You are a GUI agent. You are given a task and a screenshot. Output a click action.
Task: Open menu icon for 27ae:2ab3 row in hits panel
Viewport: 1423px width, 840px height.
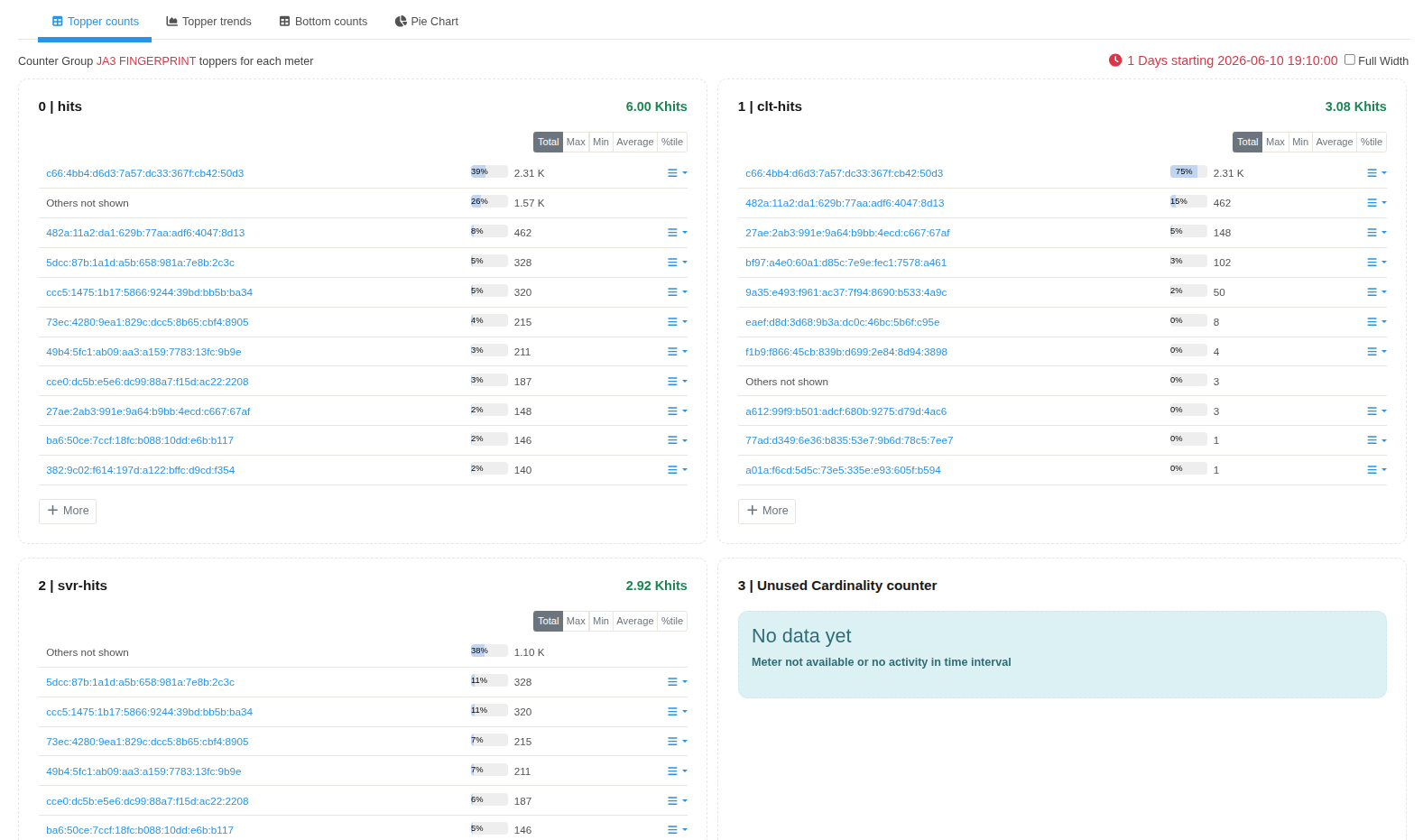pyautogui.click(x=677, y=411)
